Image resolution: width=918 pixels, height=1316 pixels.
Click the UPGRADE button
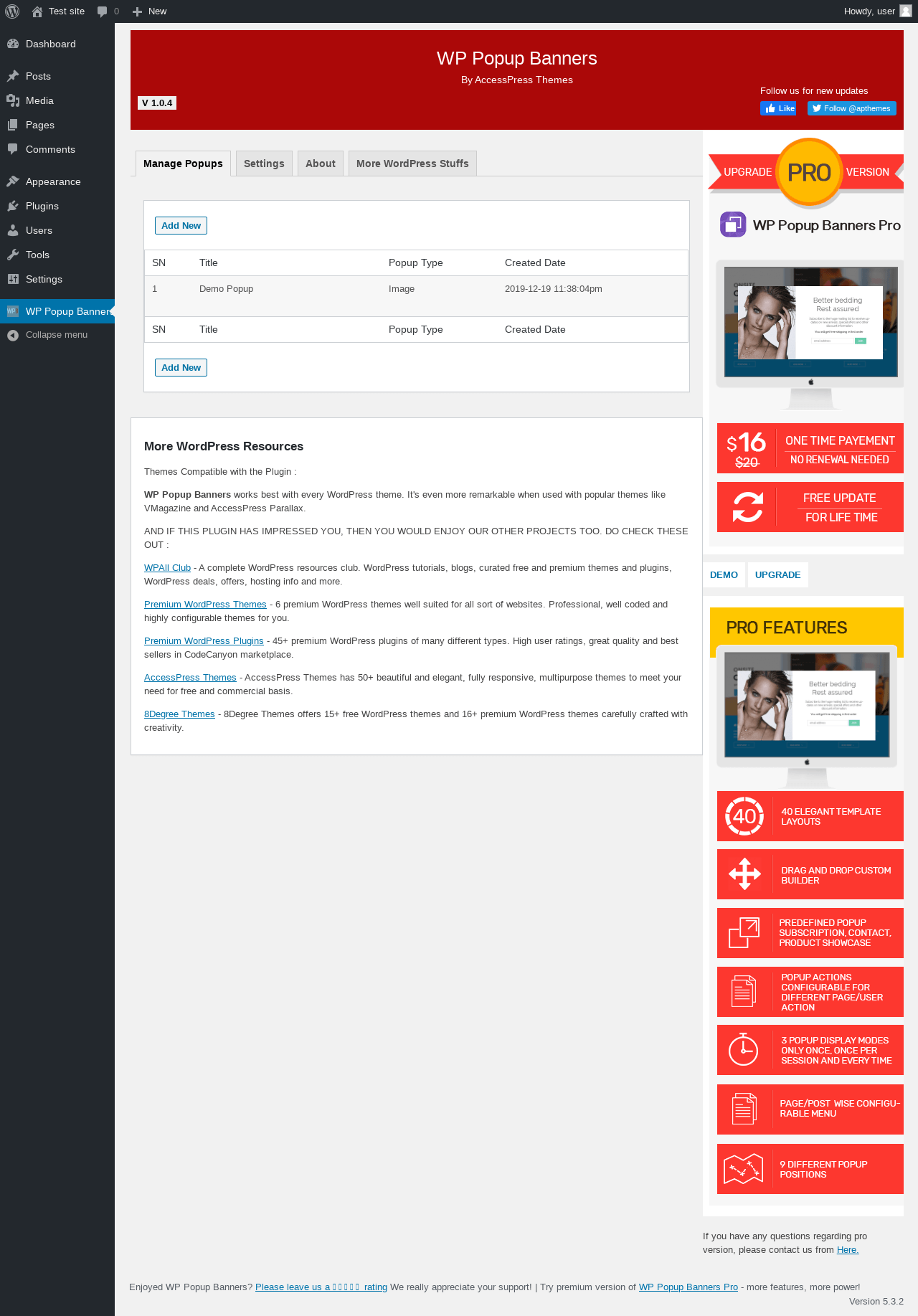click(x=777, y=575)
